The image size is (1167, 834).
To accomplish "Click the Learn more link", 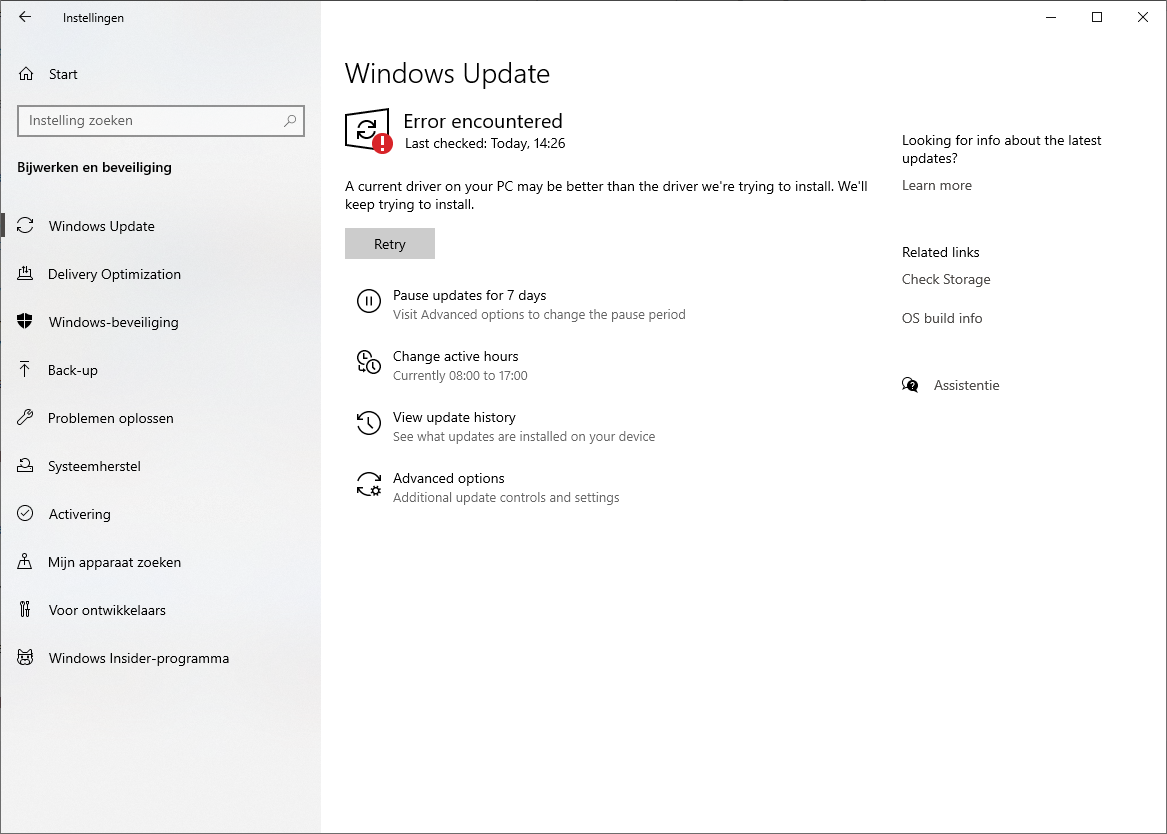I will (x=937, y=185).
